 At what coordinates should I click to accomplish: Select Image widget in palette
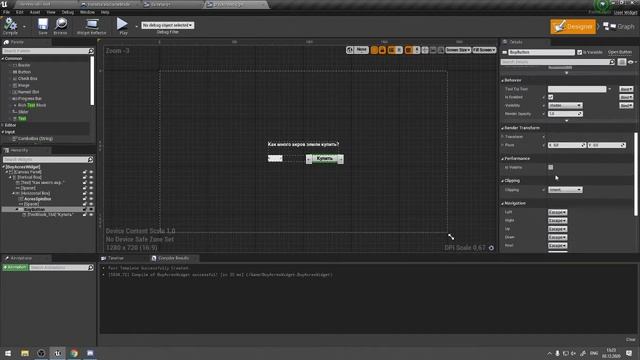pos(24,85)
